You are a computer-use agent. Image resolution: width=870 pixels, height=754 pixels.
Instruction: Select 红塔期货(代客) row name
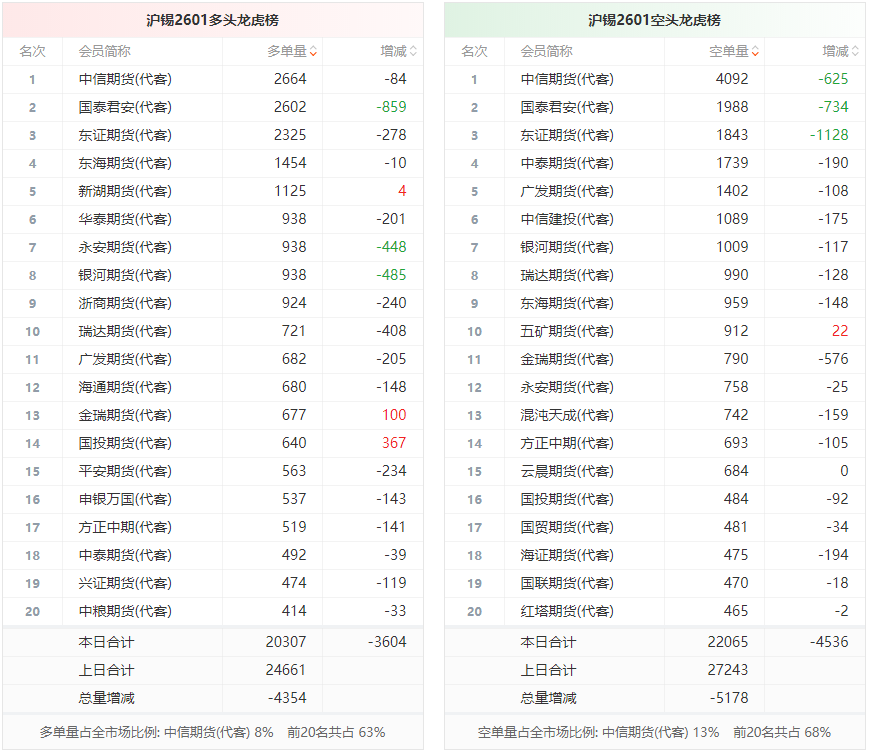click(x=567, y=611)
